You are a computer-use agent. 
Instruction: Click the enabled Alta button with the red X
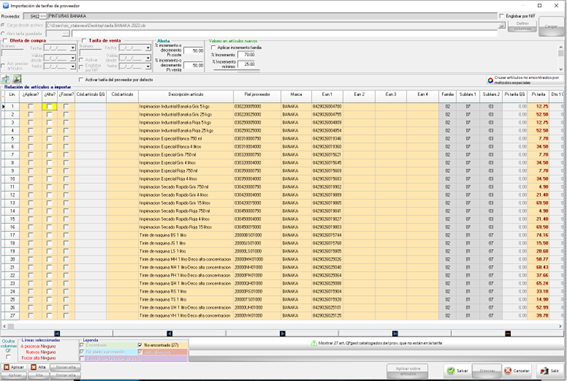[x=38, y=367]
